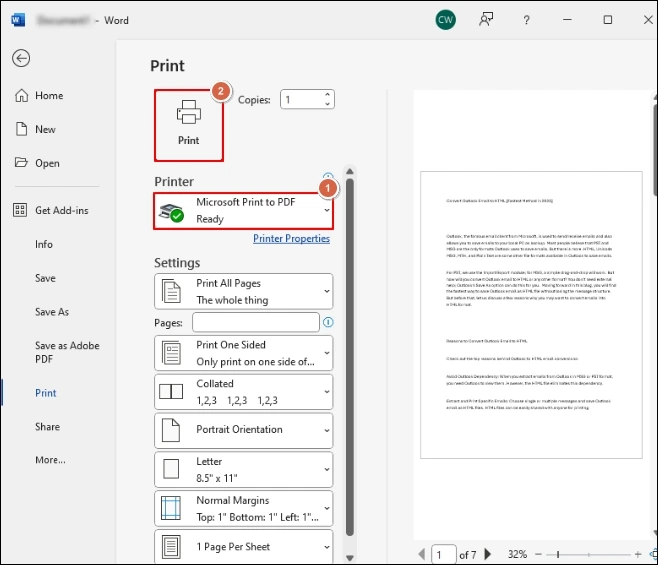Screen dimensions: 658x565
Task: Click the Normal Margins grid icon
Action: click(x=171, y=508)
